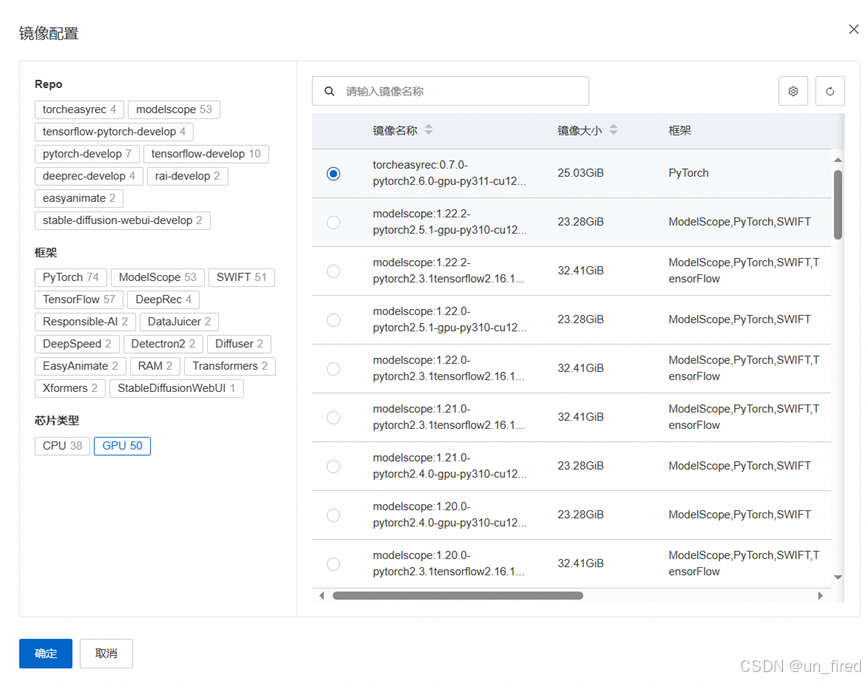Toggle GPU chip type filter
865x681 pixels.
122,446
